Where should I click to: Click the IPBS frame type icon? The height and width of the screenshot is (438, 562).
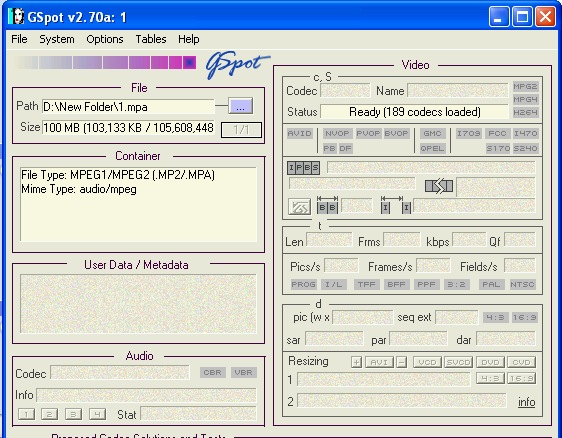click(x=303, y=167)
